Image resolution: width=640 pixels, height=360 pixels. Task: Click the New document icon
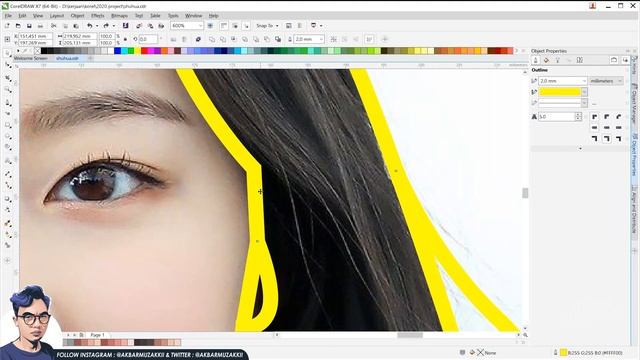click(7, 26)
